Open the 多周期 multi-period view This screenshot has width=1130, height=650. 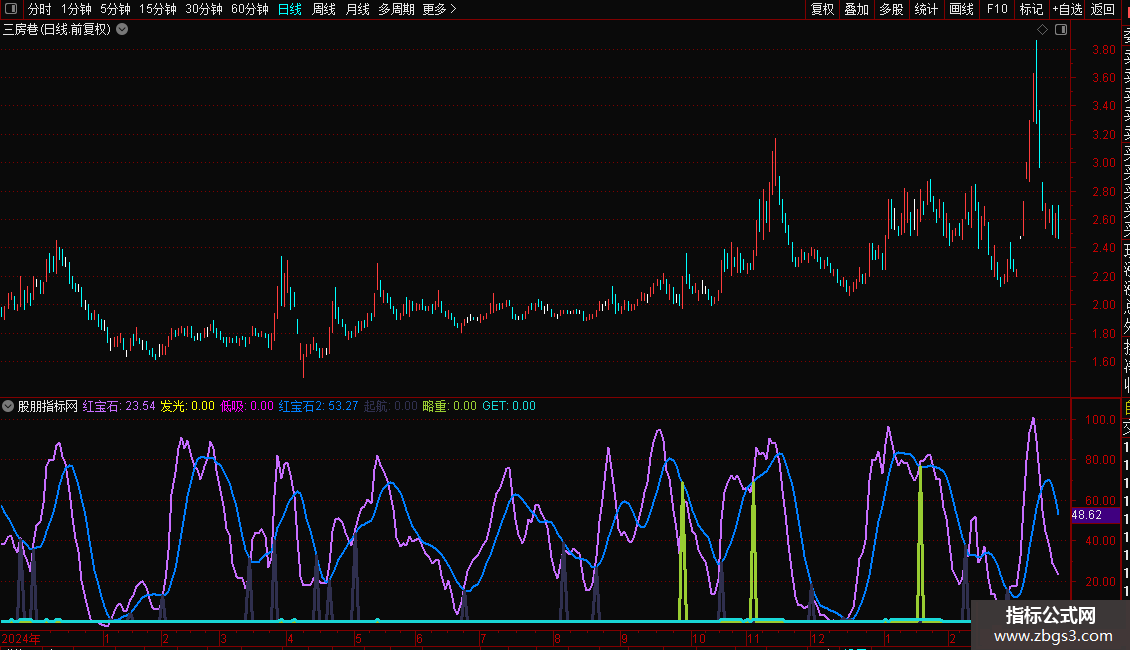(396, 9)
